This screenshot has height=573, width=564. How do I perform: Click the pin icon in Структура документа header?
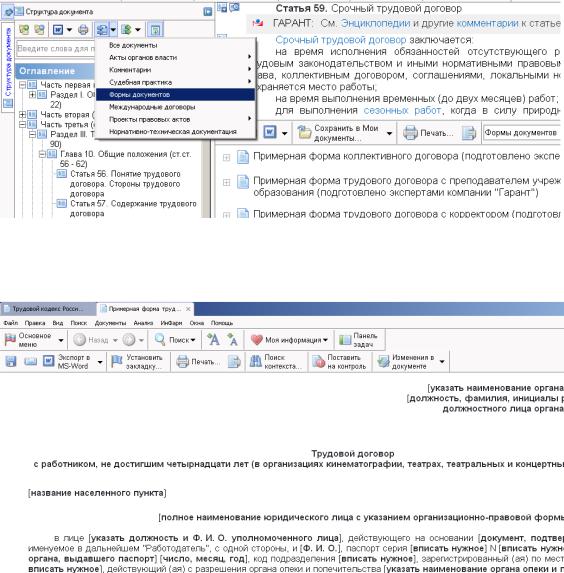click(x=207, y=12)
